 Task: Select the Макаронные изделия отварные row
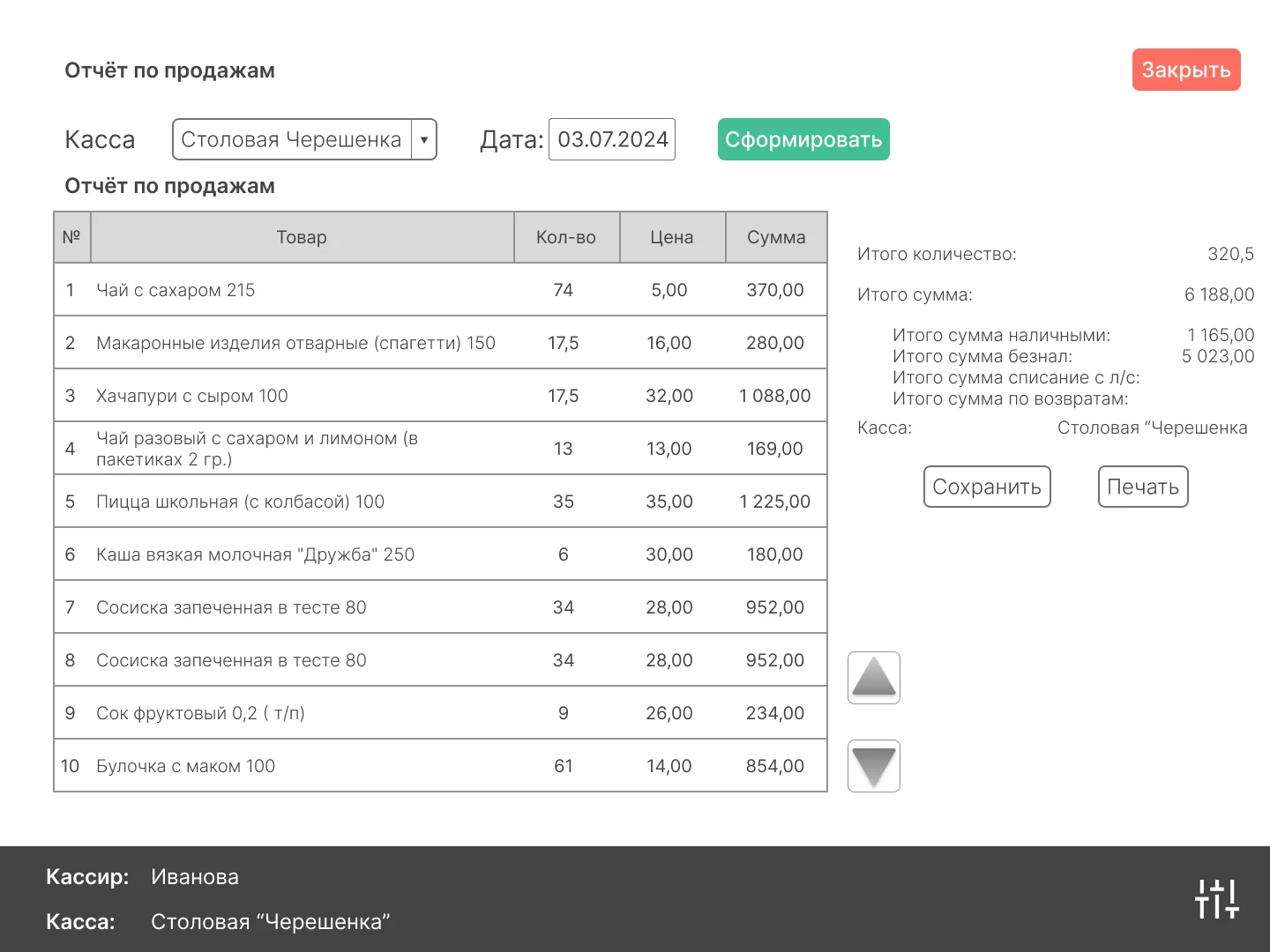click(440, 343)
